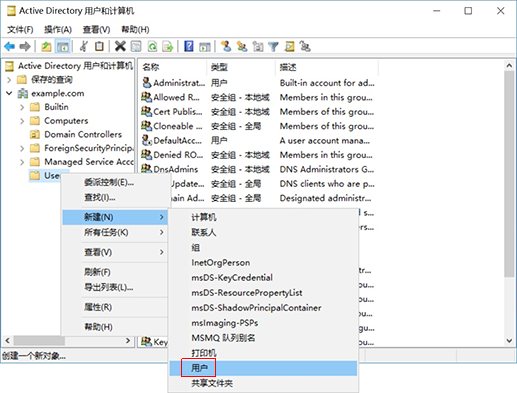
Task: Click the Forward arrow in toolbar
Action: (25, 47)
